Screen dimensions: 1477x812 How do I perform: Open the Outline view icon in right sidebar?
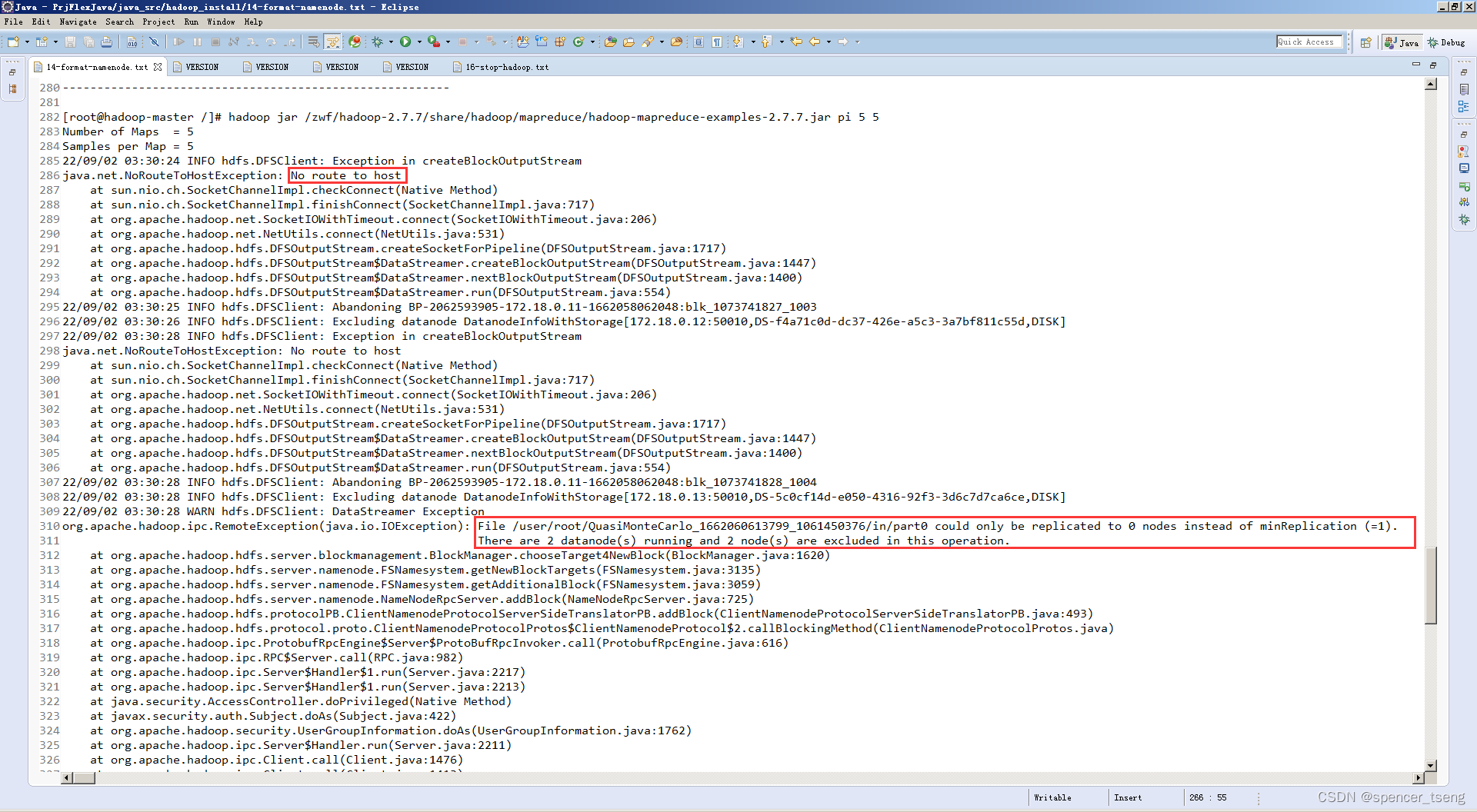click(x=1465, y=105)
